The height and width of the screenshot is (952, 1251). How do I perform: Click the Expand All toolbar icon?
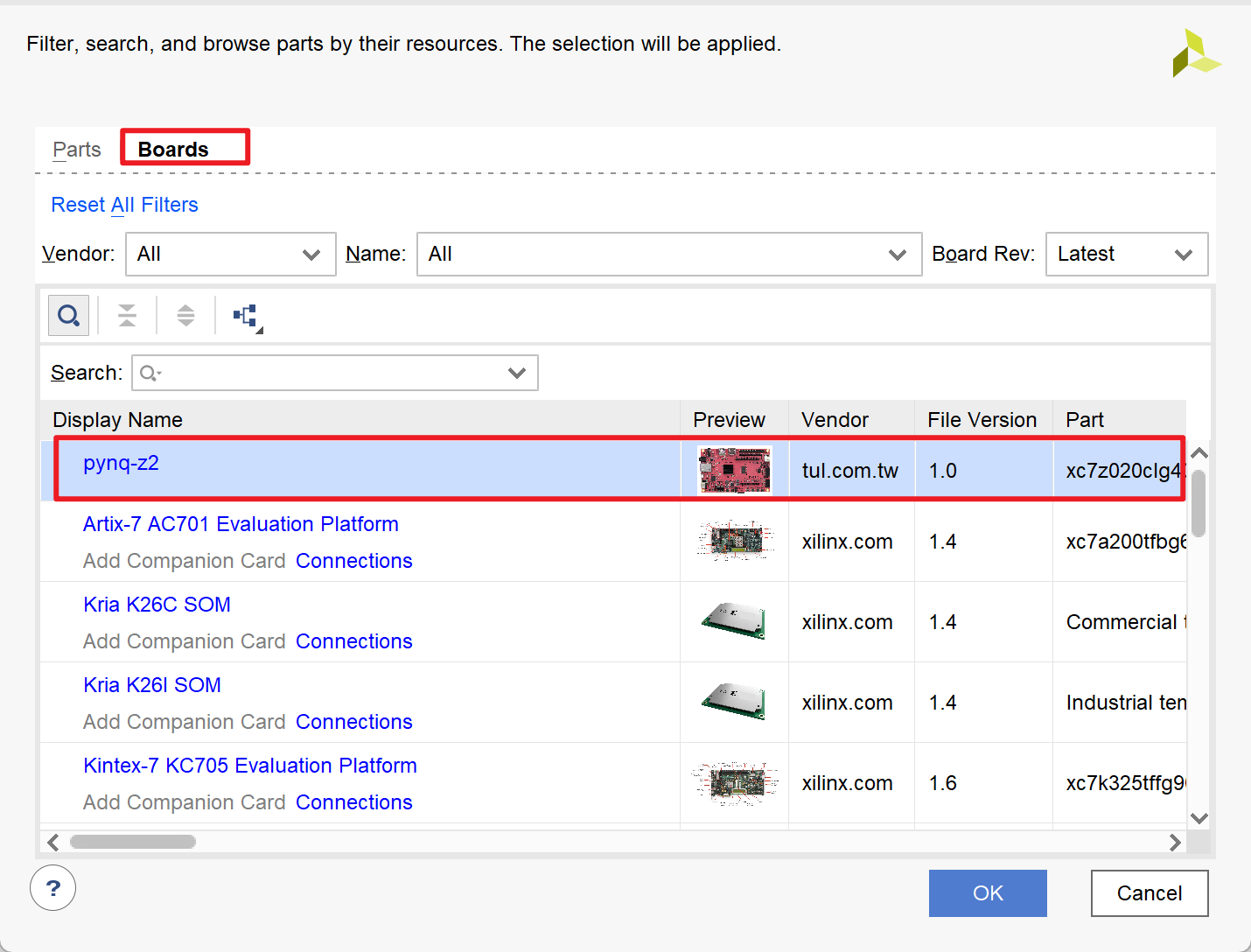185,315
